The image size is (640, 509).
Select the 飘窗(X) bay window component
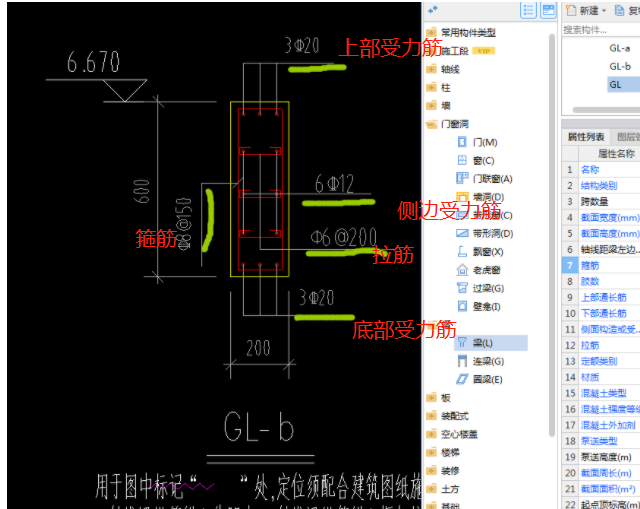click(480, 252)
